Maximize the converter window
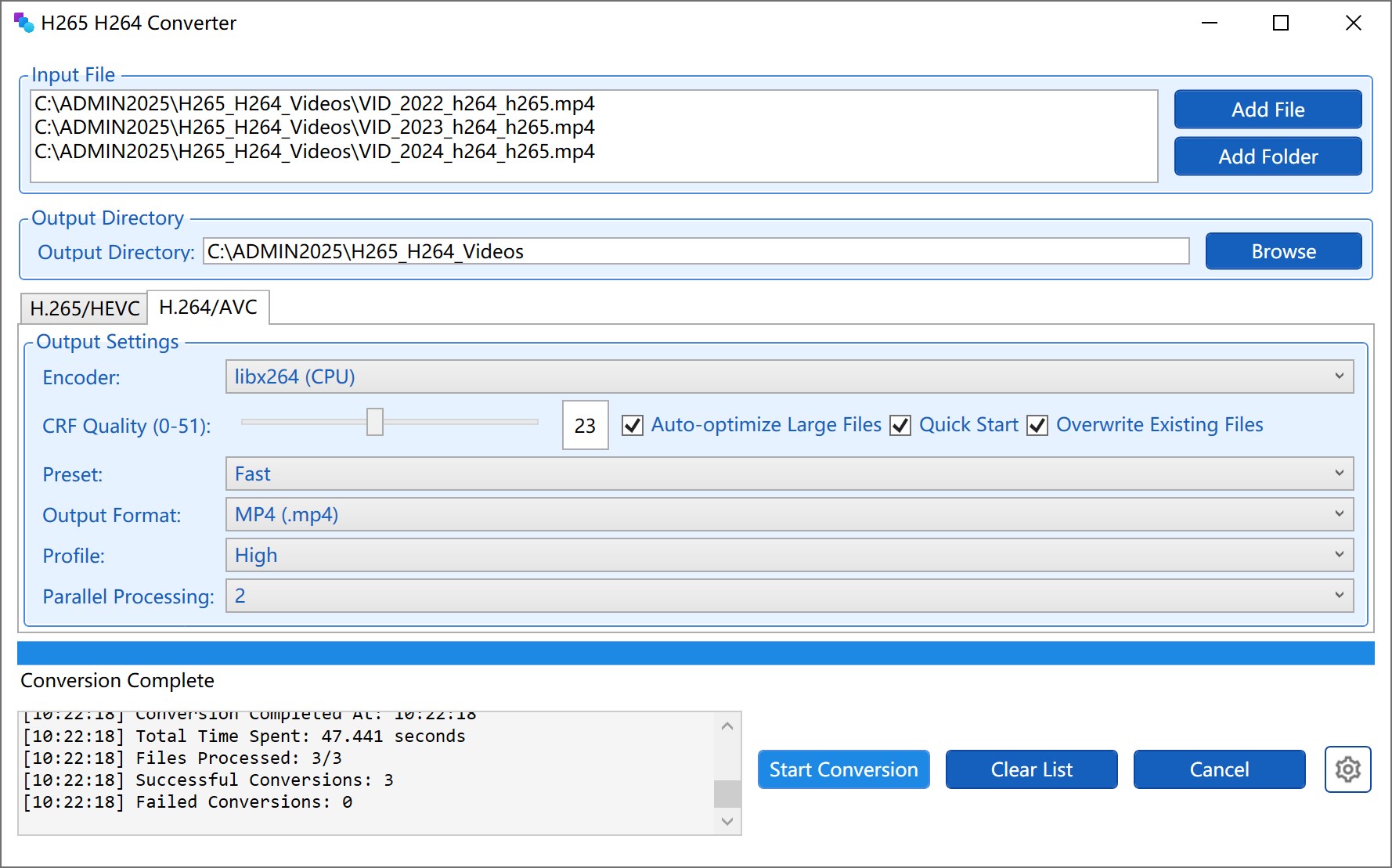 1281,23
